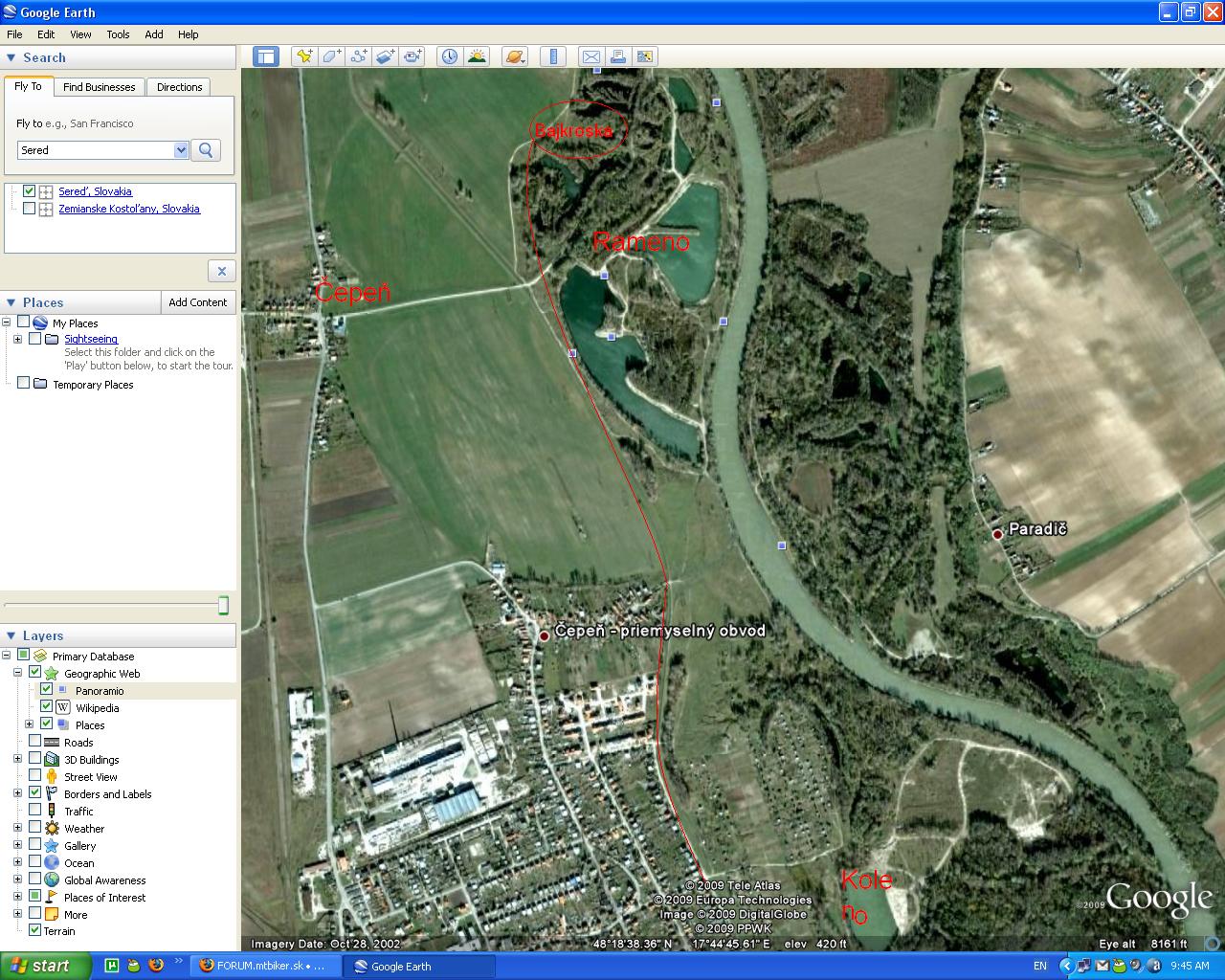Select the Add Path tool

(x=358, y=56)
